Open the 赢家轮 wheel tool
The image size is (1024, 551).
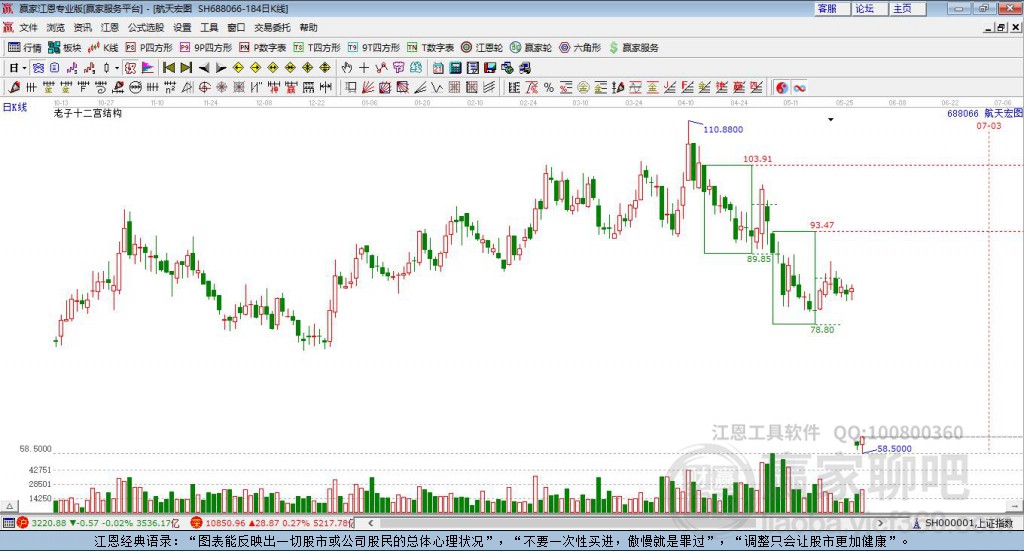(531, 48)
